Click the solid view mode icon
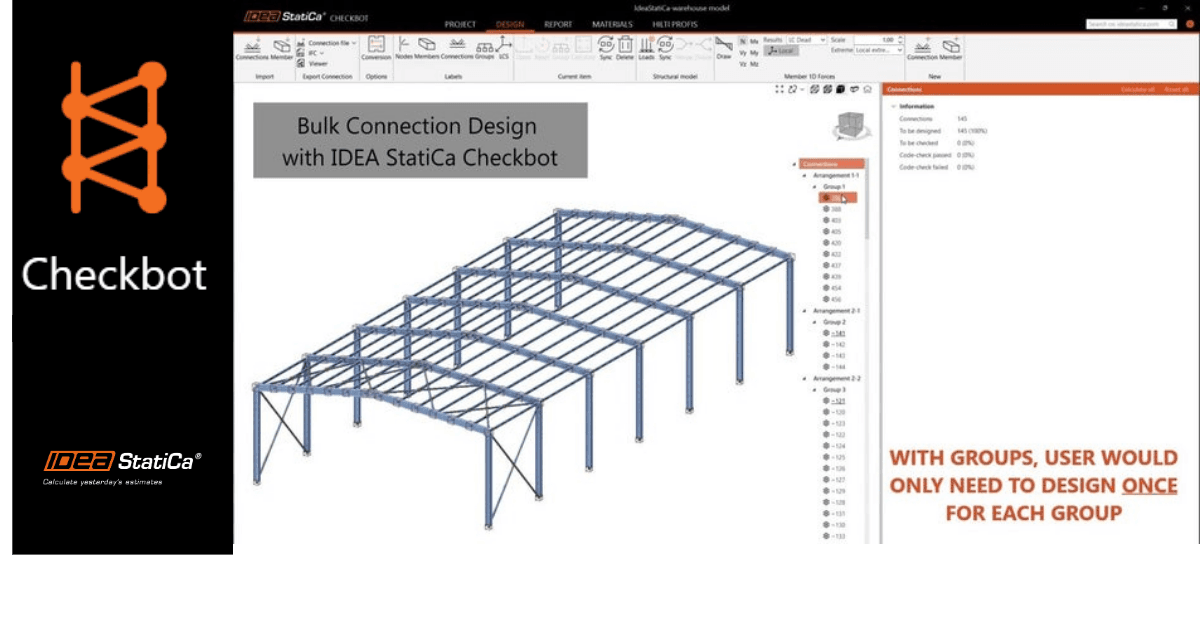This screenshot has height=630, width=1200. click(x=841, y=89)
